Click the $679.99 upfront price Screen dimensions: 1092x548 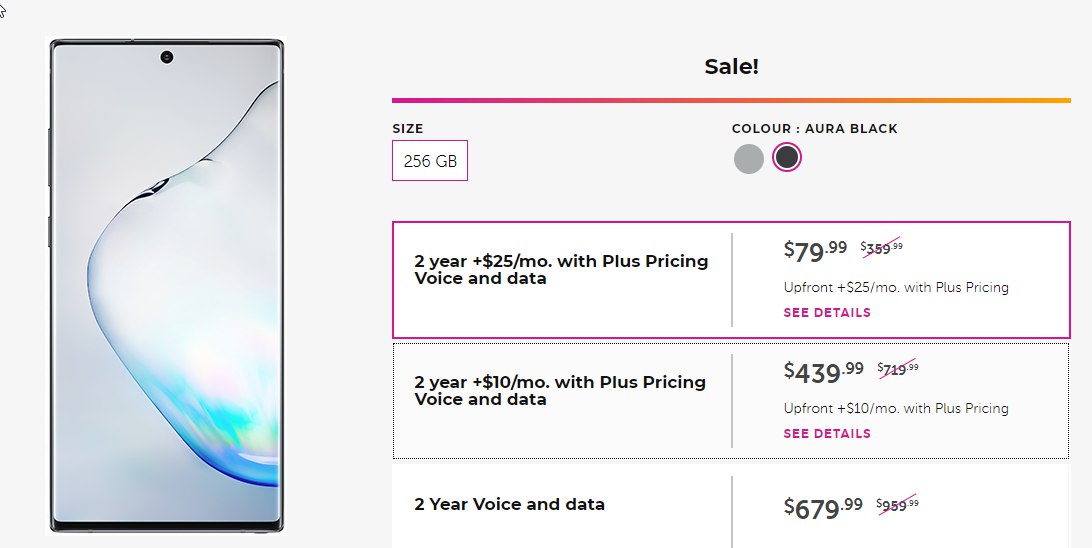[823, 508]
